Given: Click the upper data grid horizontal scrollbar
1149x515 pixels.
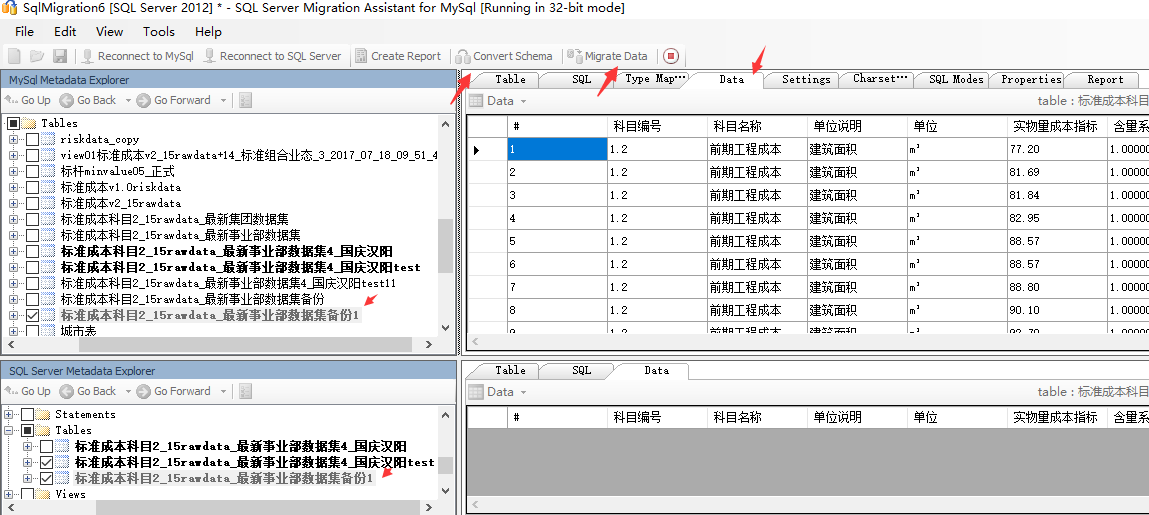Looking at the screenshot, I should pos(807,342).
